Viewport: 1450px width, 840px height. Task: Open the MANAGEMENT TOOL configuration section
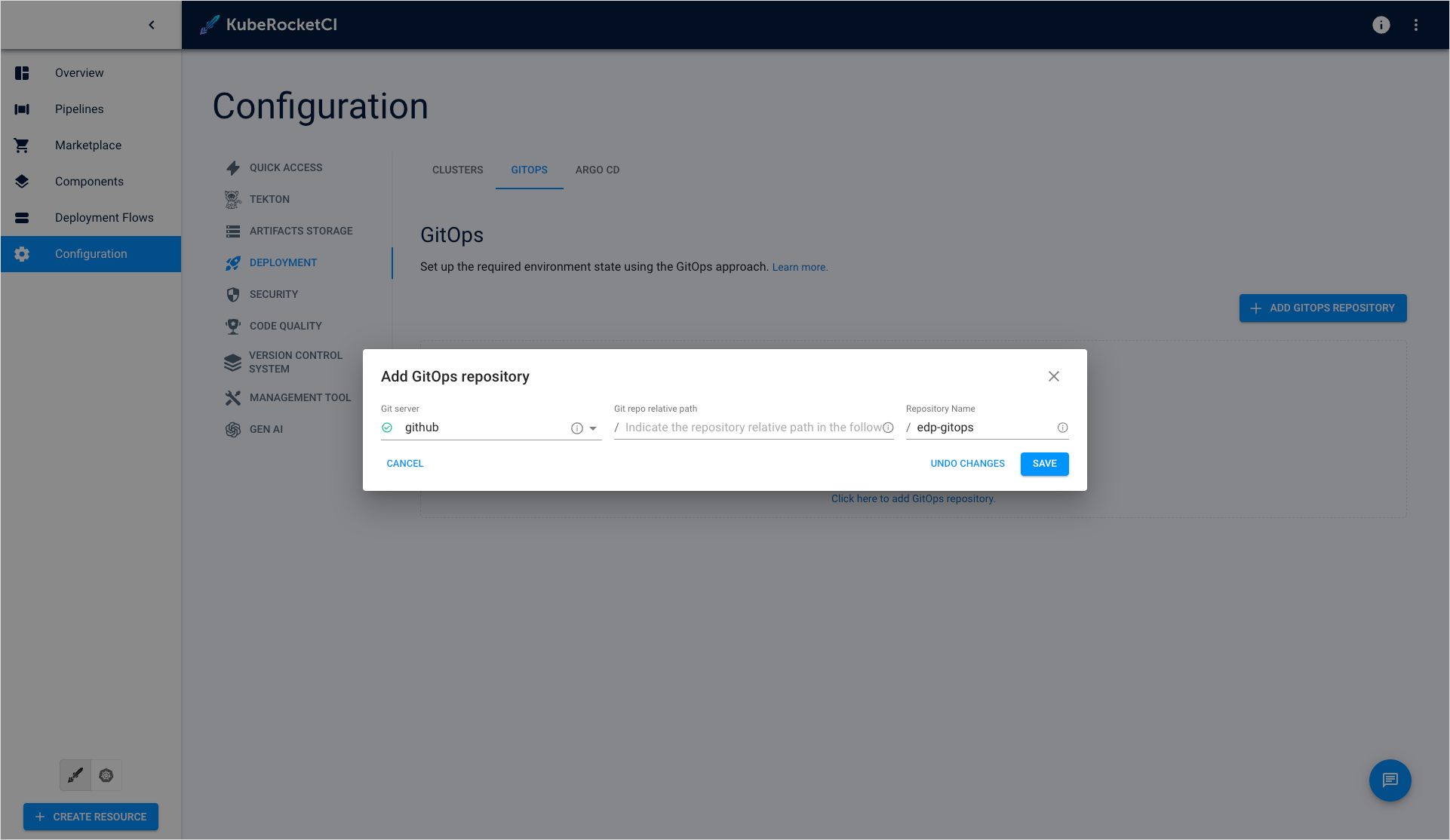click(300, 397)
